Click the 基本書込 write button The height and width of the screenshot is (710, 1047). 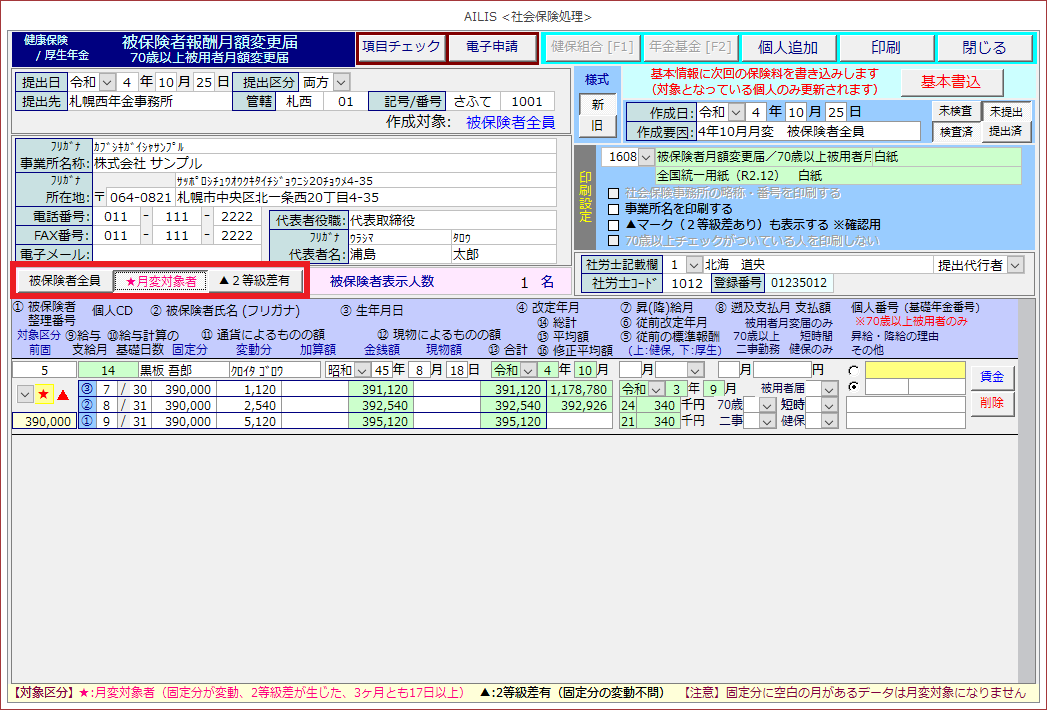950,81
